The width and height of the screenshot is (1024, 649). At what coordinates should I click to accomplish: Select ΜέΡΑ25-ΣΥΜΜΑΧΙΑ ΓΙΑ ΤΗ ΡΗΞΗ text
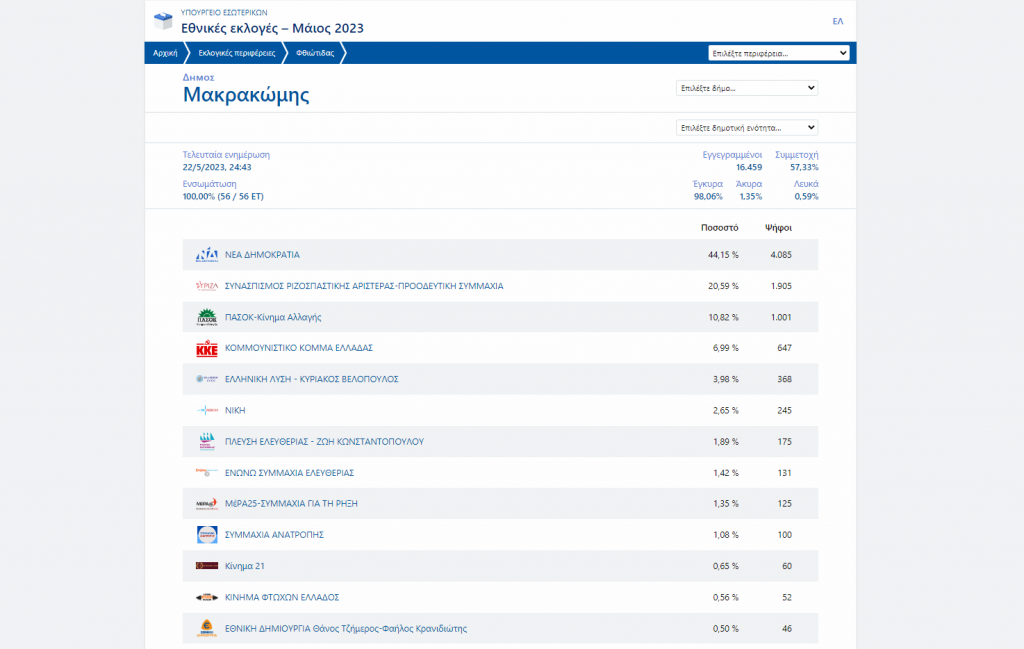coord(291,503)
